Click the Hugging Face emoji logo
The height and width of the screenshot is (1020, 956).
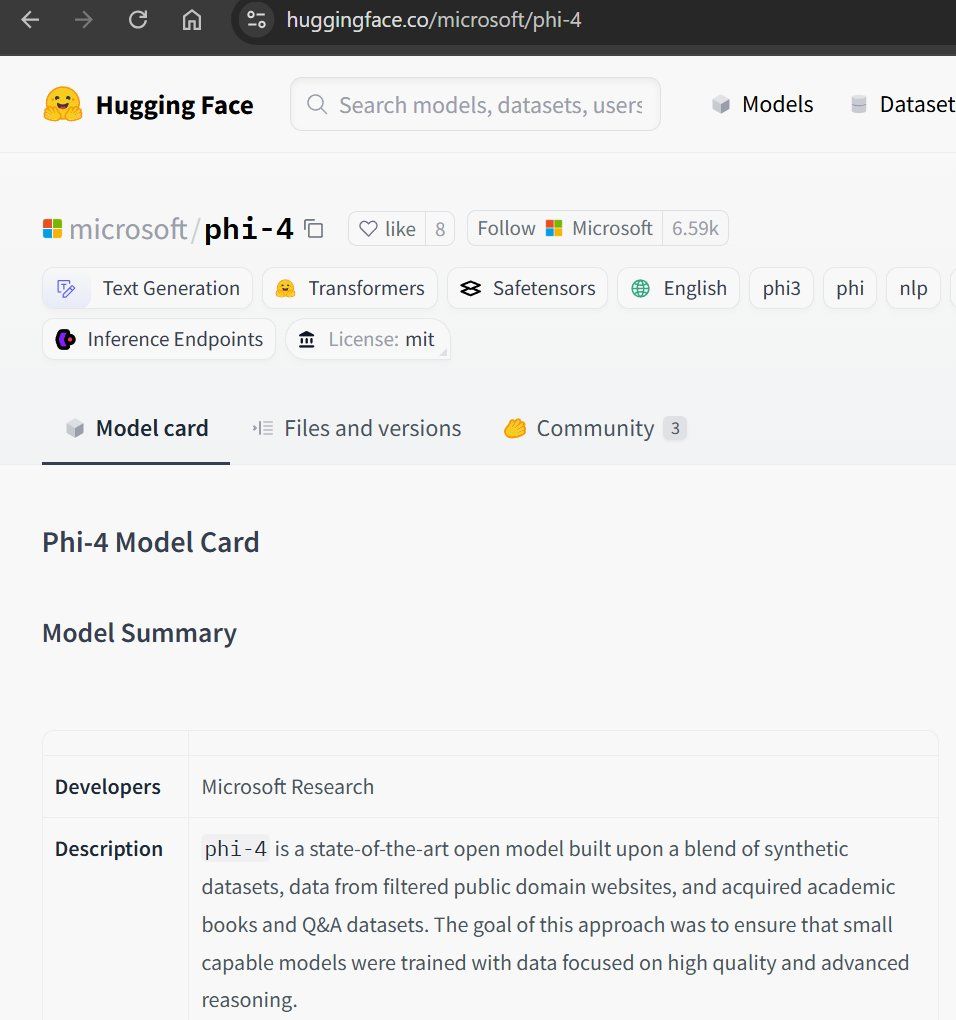pyautogui.click(x=63, y=105)
